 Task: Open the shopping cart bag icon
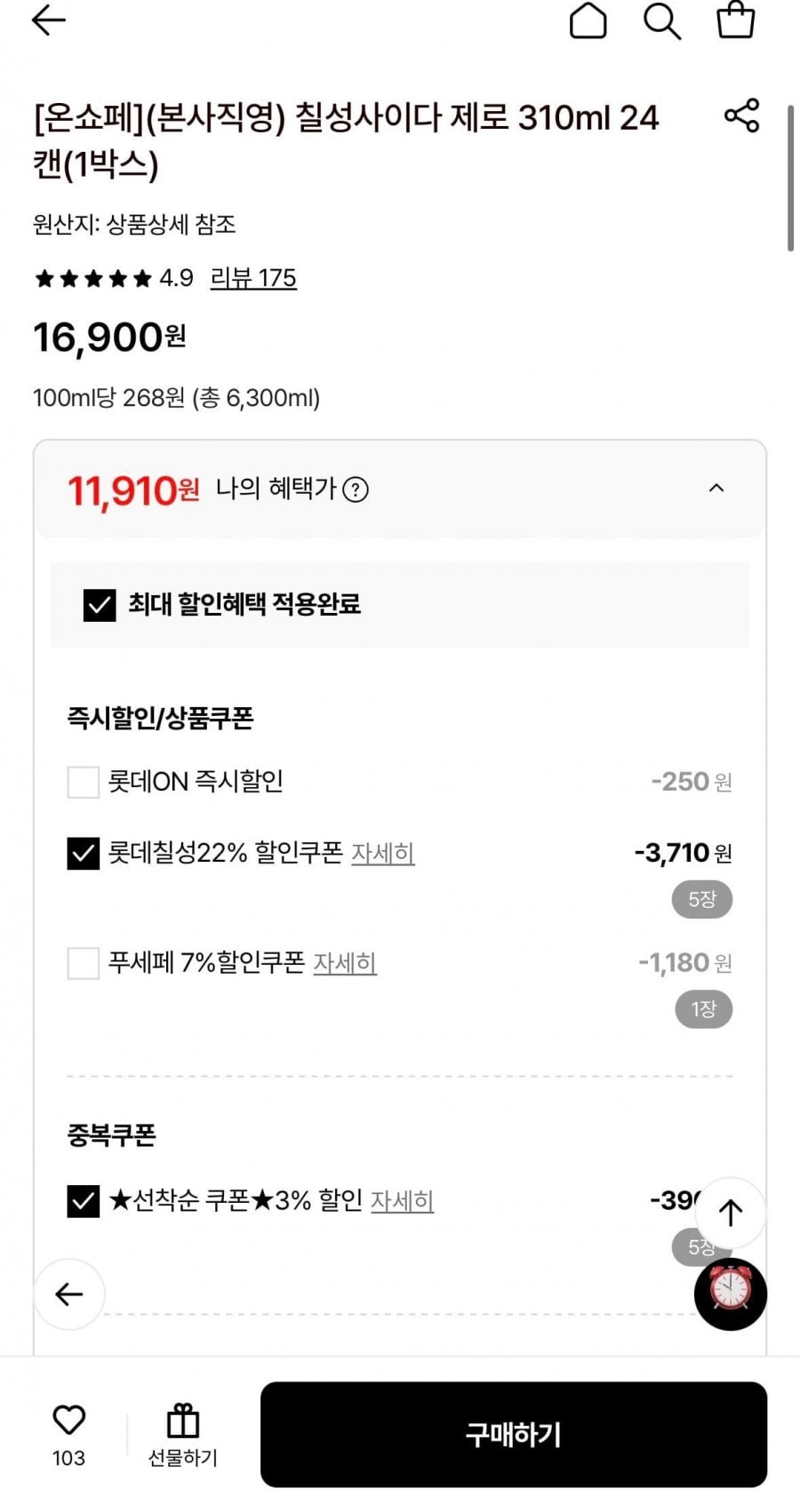(x=736, y=20)
